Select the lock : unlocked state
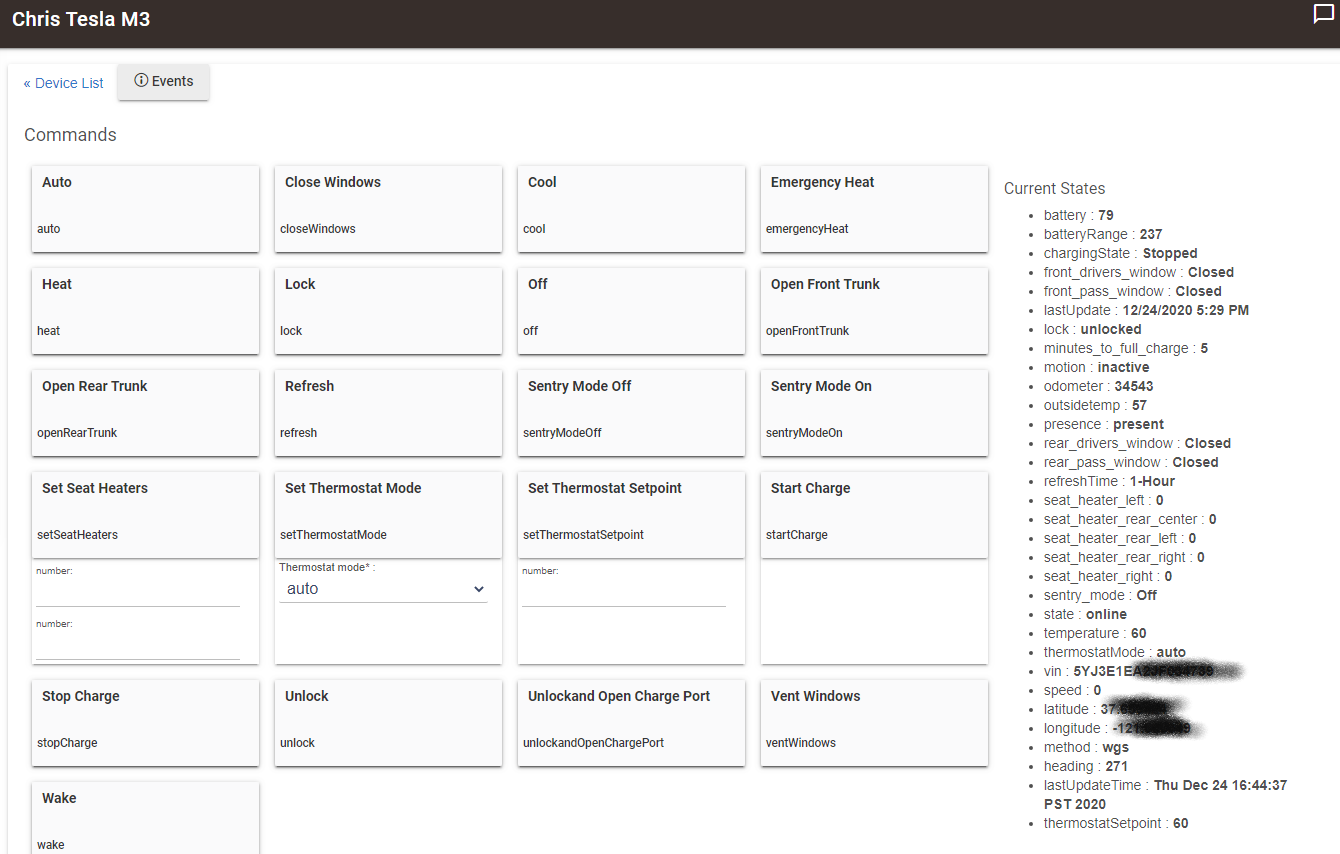The width and height of the screenshot is (1340, 854). point(1092,329)
